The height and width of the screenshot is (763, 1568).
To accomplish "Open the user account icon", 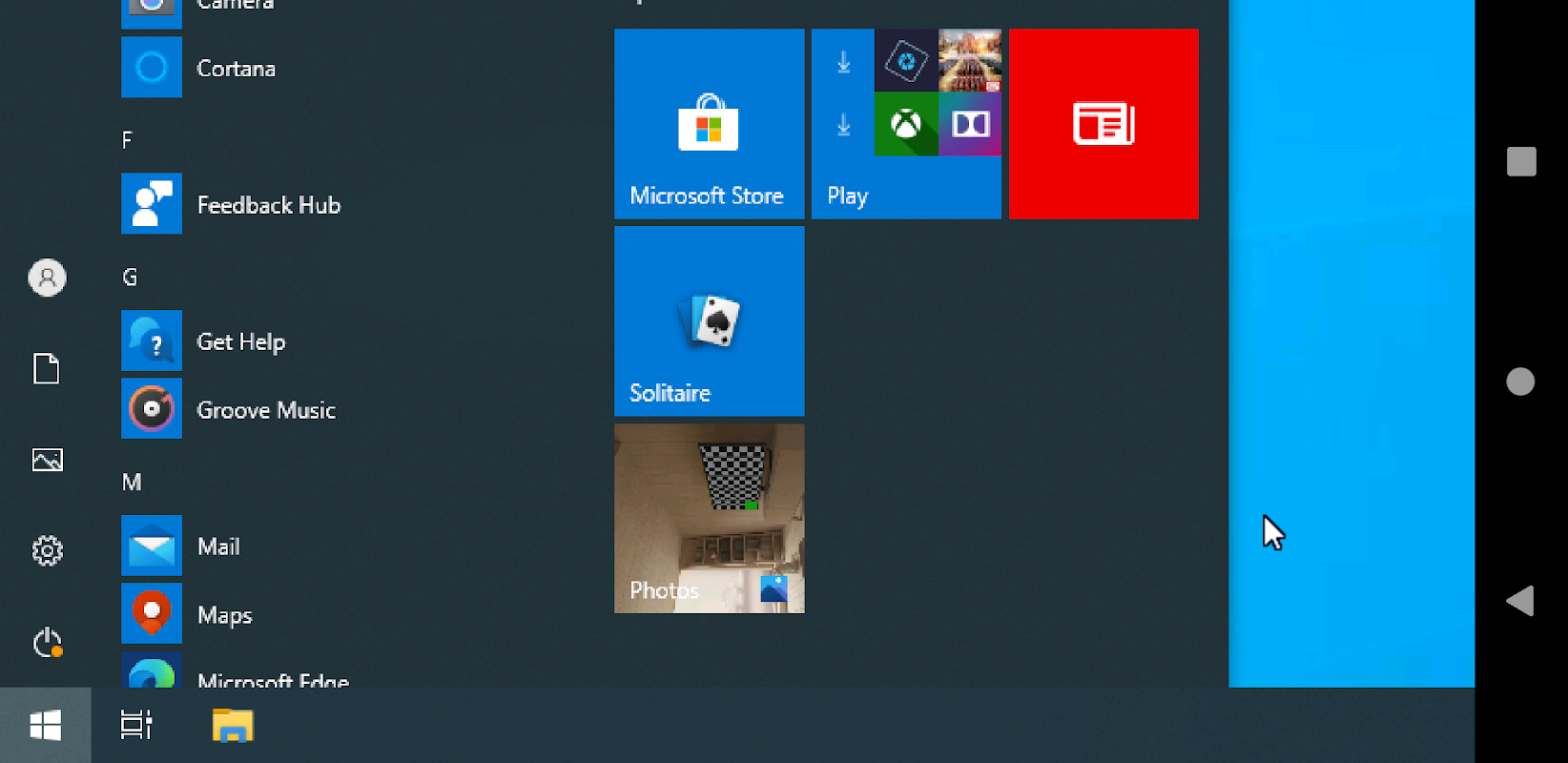I will click(x=47, y=278).
